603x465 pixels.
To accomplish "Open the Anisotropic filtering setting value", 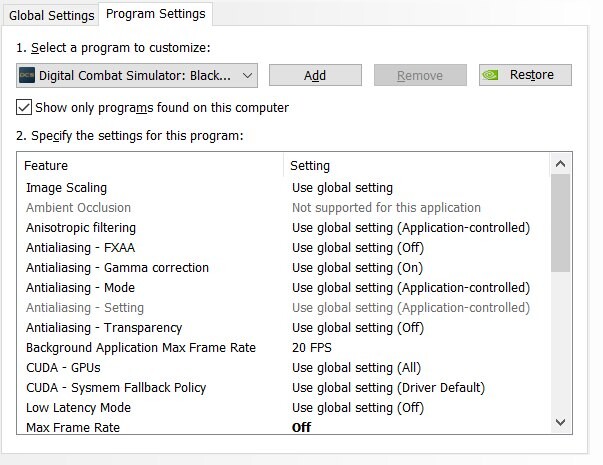I will [411, 228].
